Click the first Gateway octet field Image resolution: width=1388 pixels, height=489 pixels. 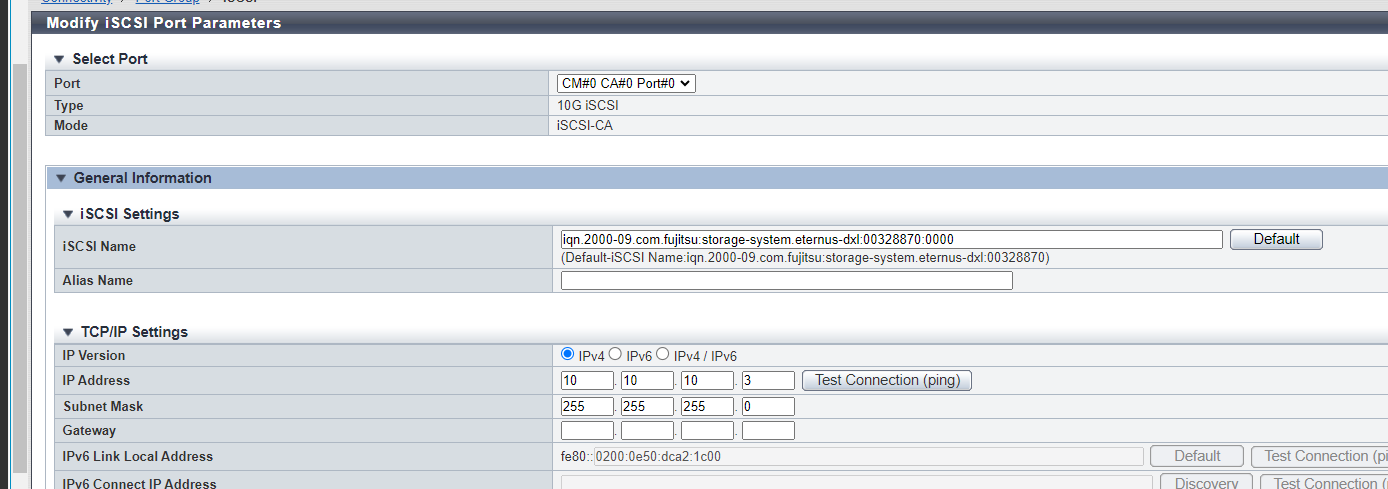coord(587,431)
